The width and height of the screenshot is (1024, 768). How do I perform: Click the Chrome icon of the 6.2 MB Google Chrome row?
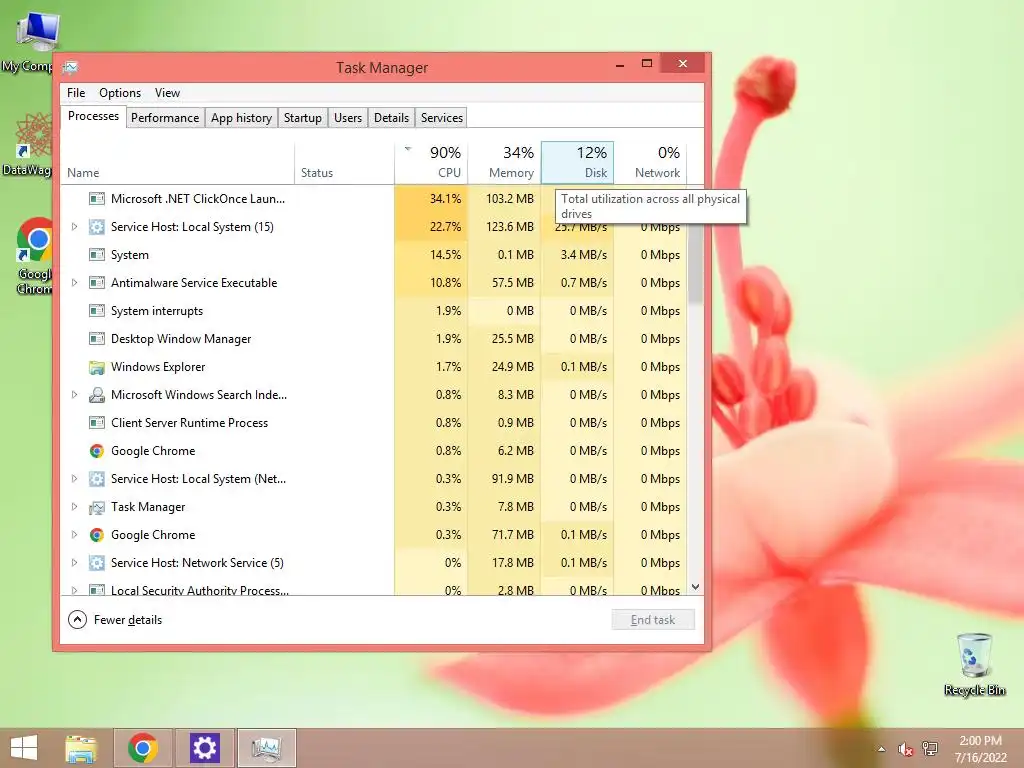click(x=97, y=451)
